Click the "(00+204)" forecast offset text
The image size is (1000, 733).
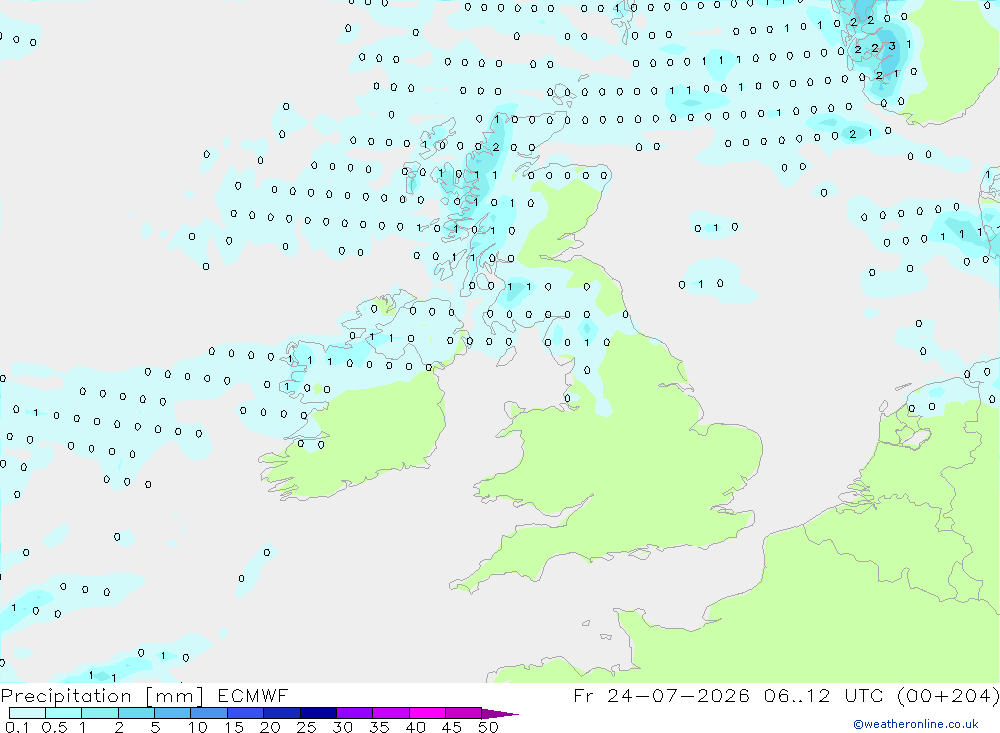point(948,695)
